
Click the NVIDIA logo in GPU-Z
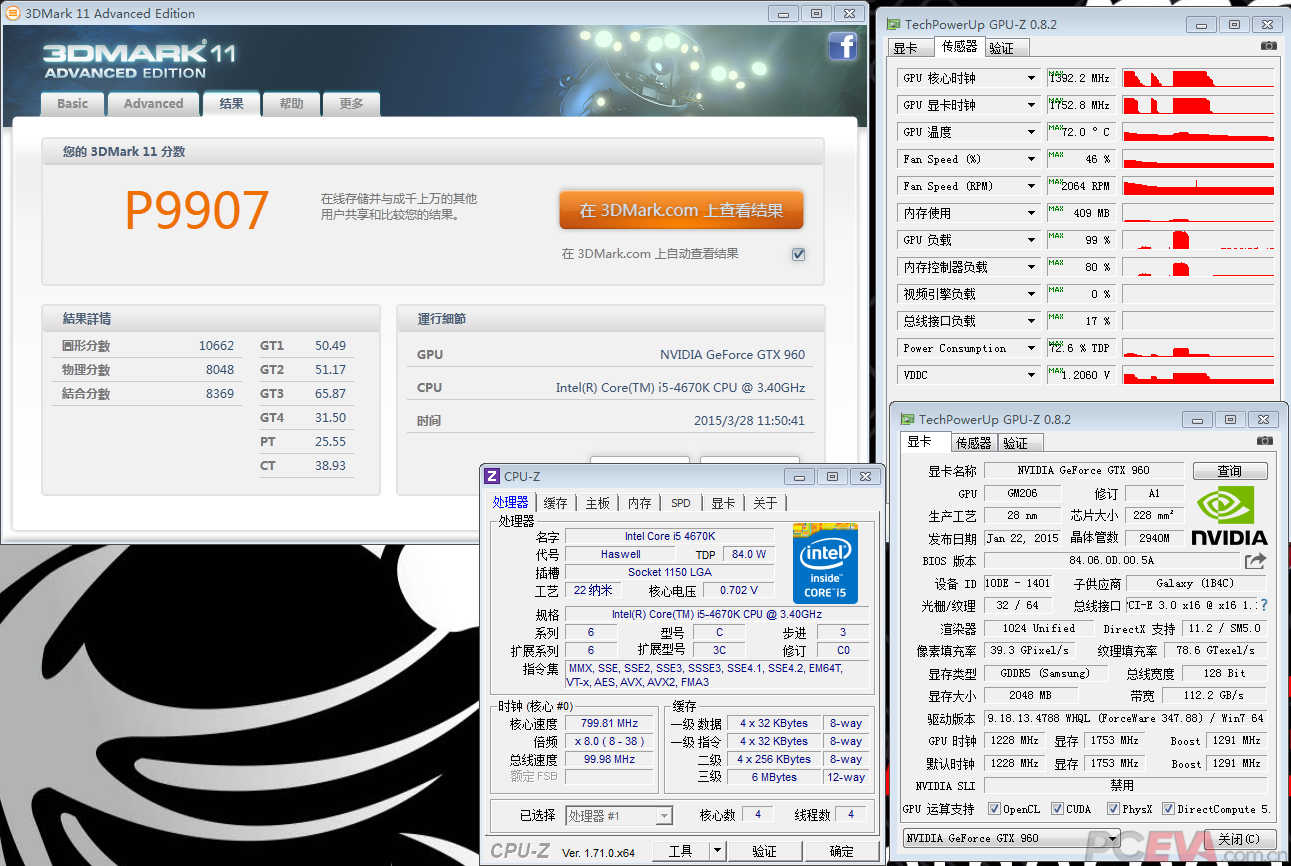(x=1230, y=514)
